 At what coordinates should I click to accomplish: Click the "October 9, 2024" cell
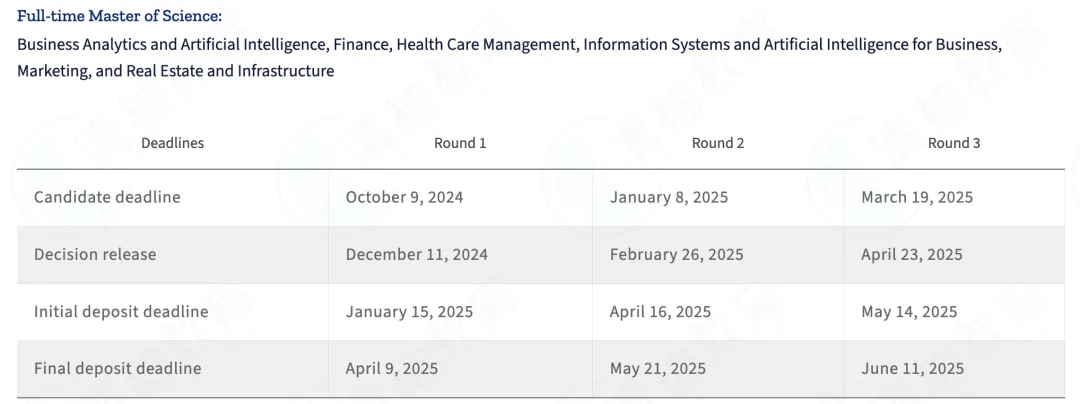[x=404, y=197]
